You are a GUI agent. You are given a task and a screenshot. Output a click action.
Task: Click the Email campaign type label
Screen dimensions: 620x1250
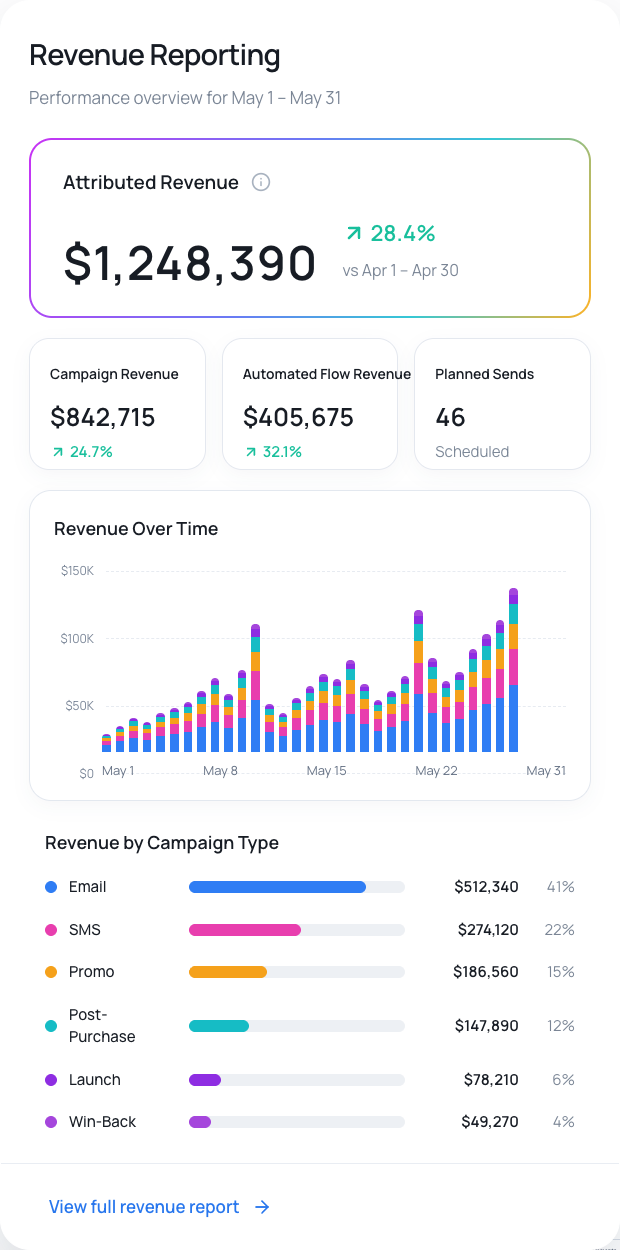(87, 887)
